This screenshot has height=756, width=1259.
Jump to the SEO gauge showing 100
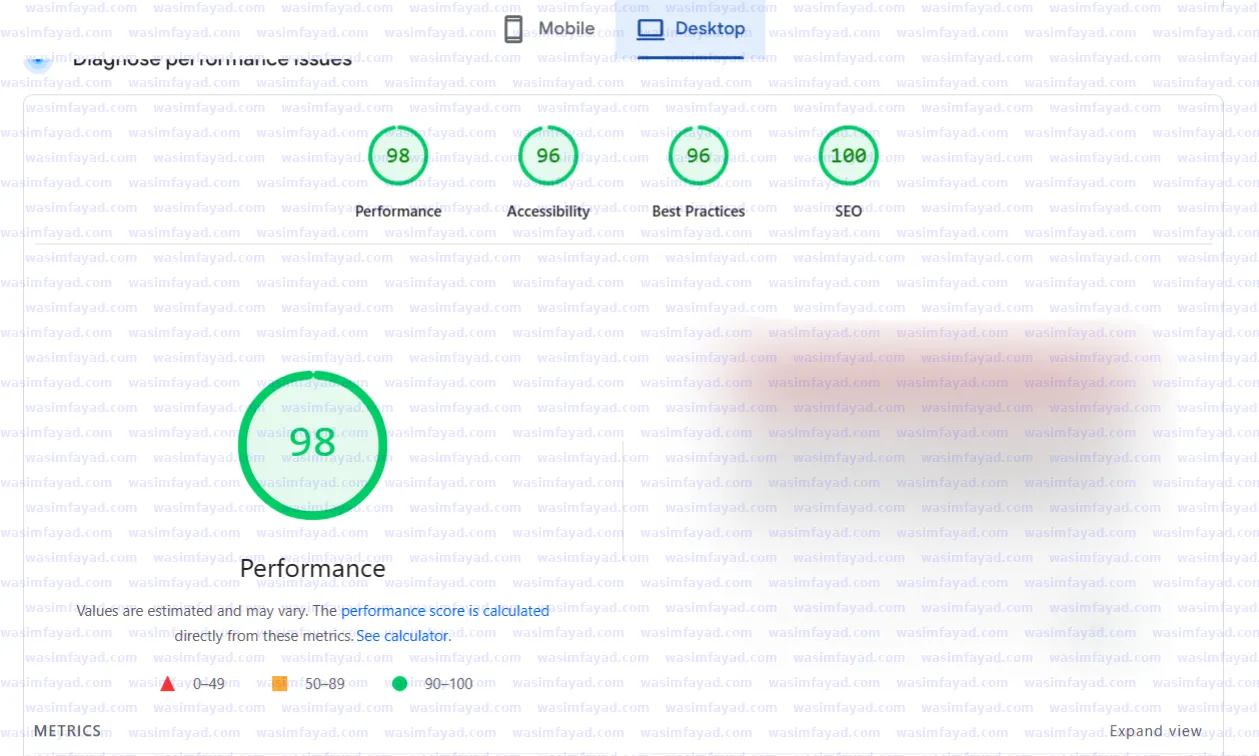(848, 156)
